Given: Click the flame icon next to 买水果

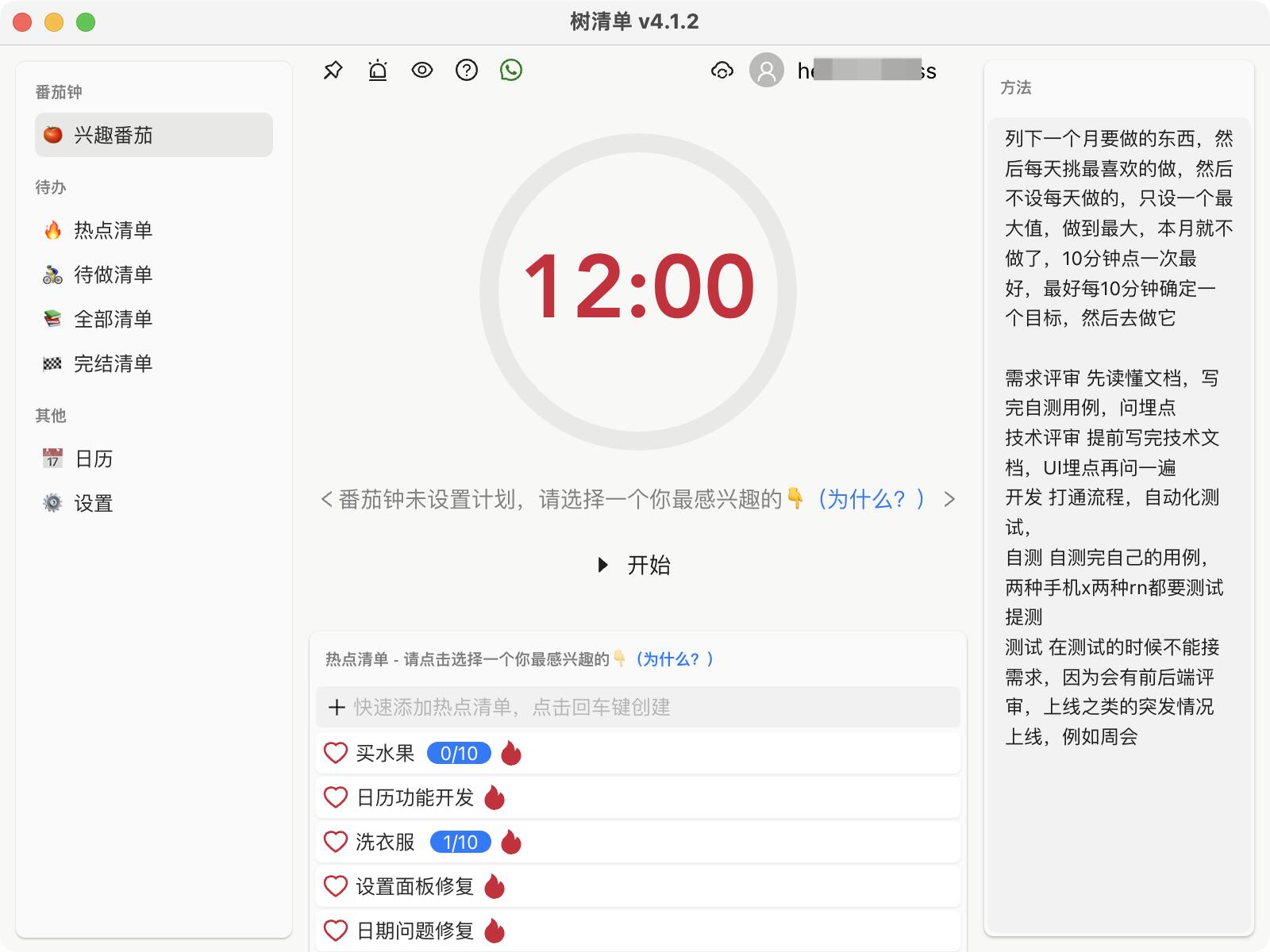Looking at the screenshot, I should (511, 753).
